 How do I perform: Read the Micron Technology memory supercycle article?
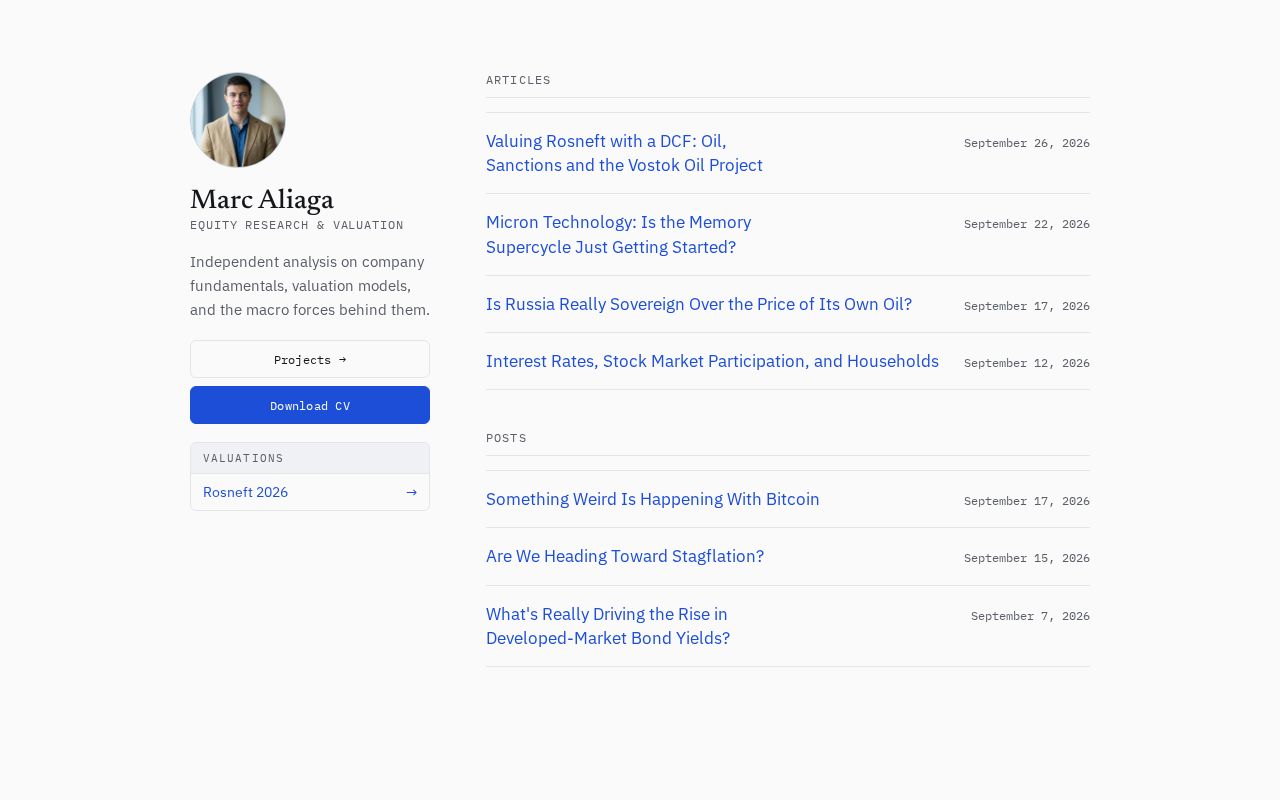[x=618, y=235]
